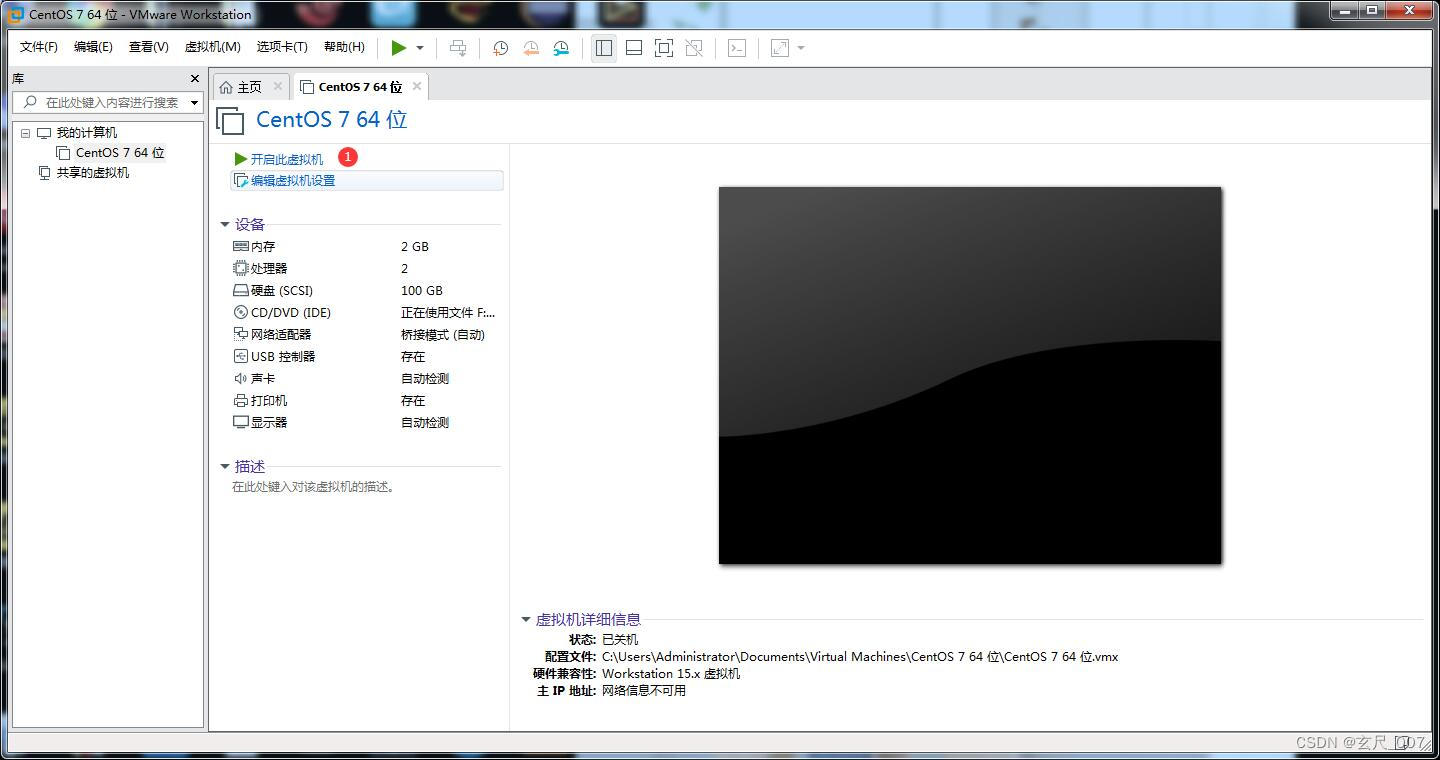Toggle thumbnail bar view icon
Image resolution: width=1440 pixels, height=760 pixels.
tap(634, 48)
